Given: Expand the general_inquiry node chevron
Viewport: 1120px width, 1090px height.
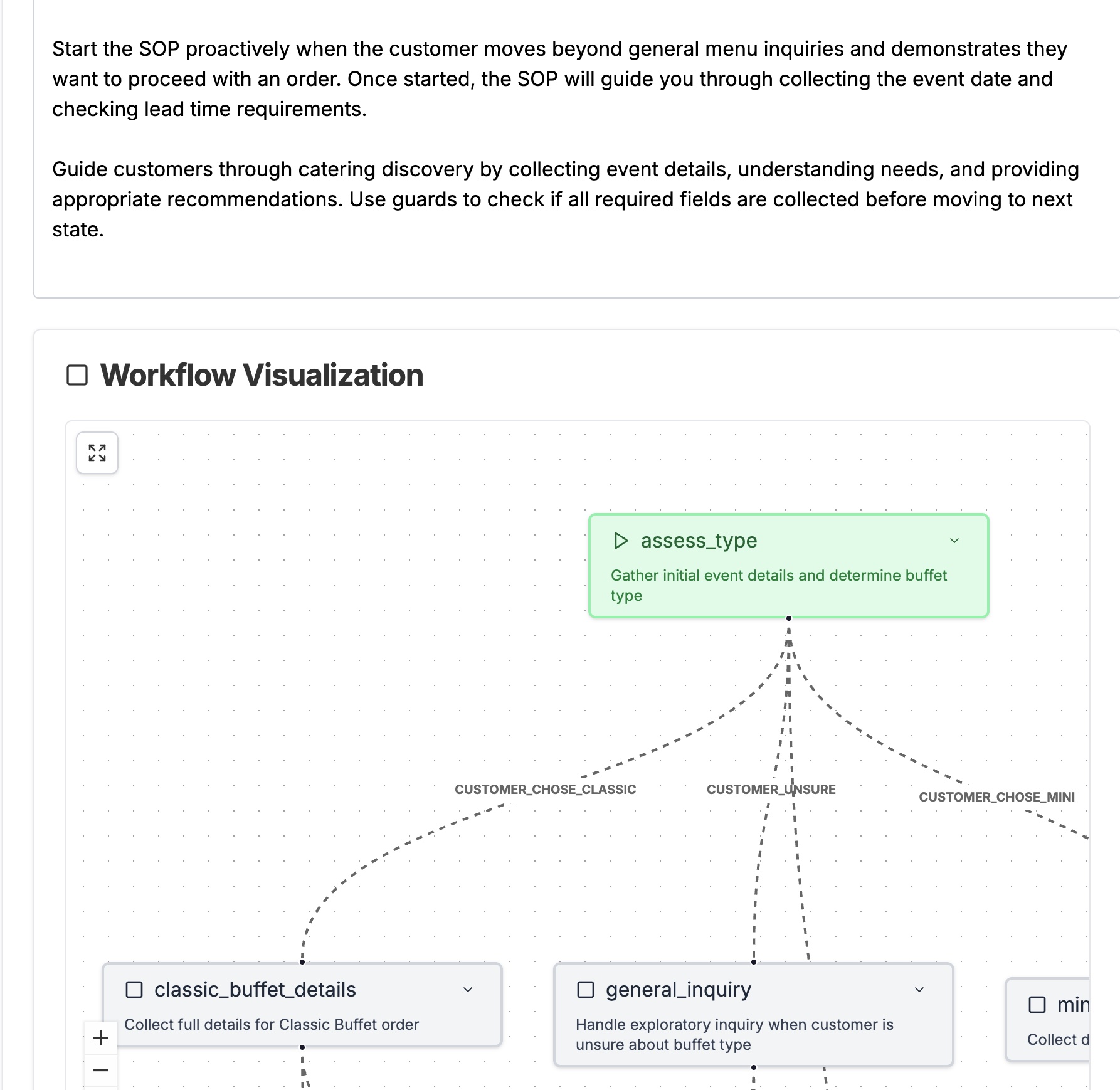Looking at the screenshot, I should (919, 990).
